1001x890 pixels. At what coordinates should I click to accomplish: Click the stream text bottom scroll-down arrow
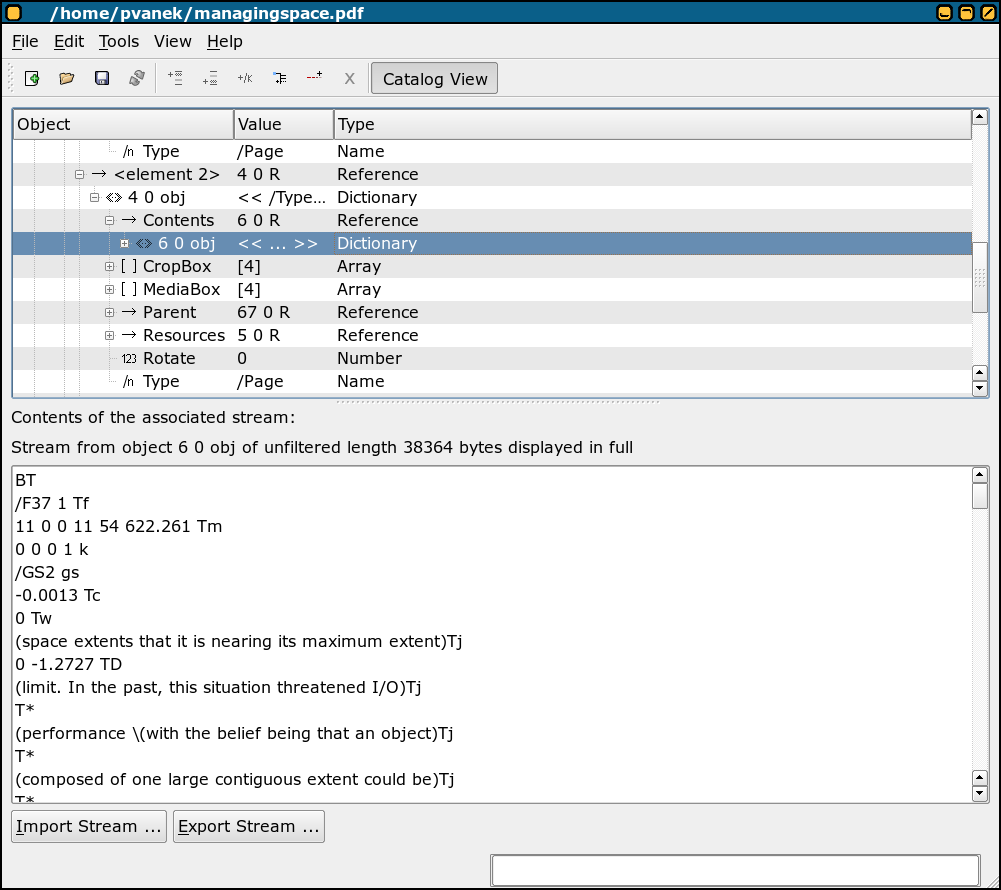(979, 794)
